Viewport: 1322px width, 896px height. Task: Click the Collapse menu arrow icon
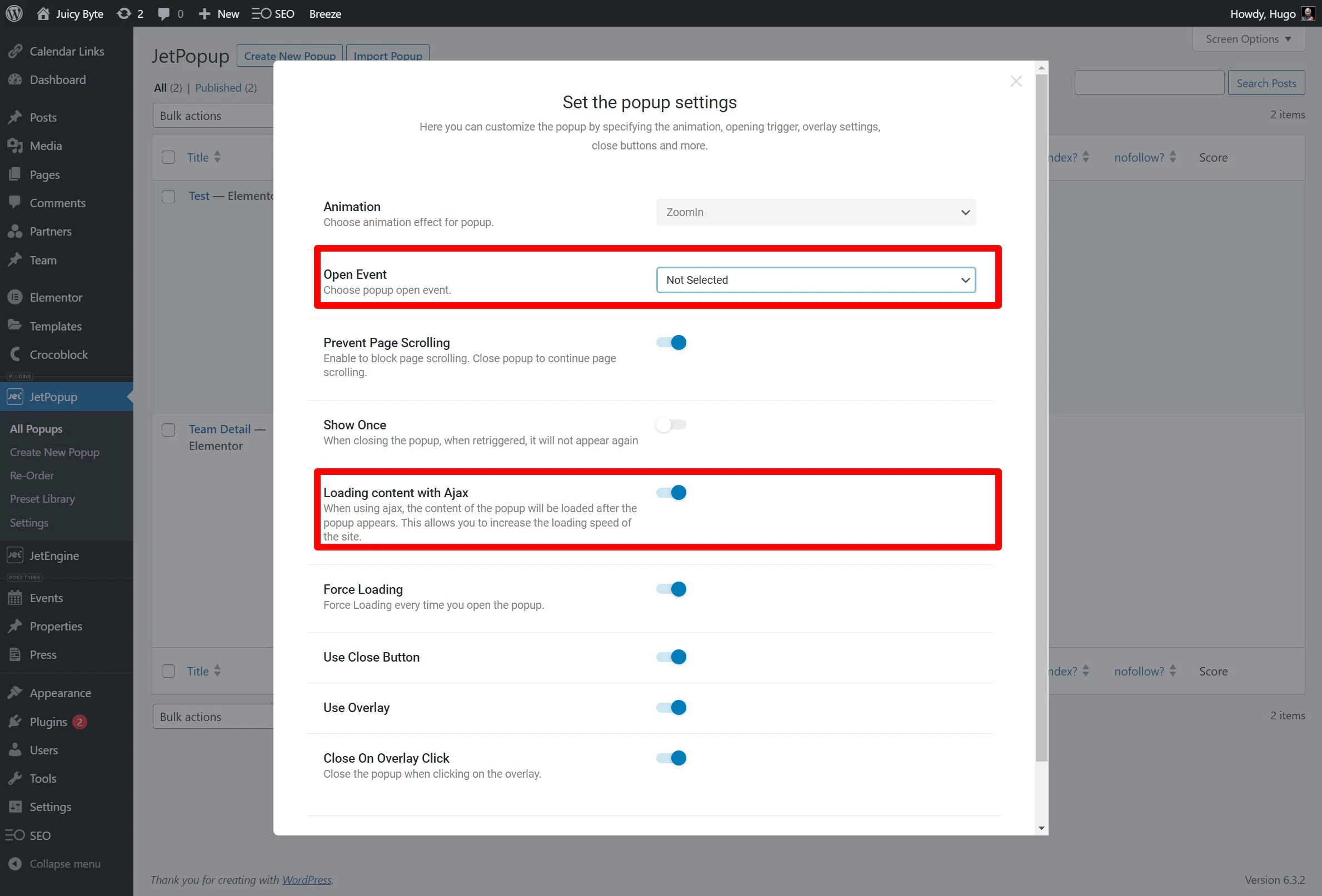tap(16, 864)
